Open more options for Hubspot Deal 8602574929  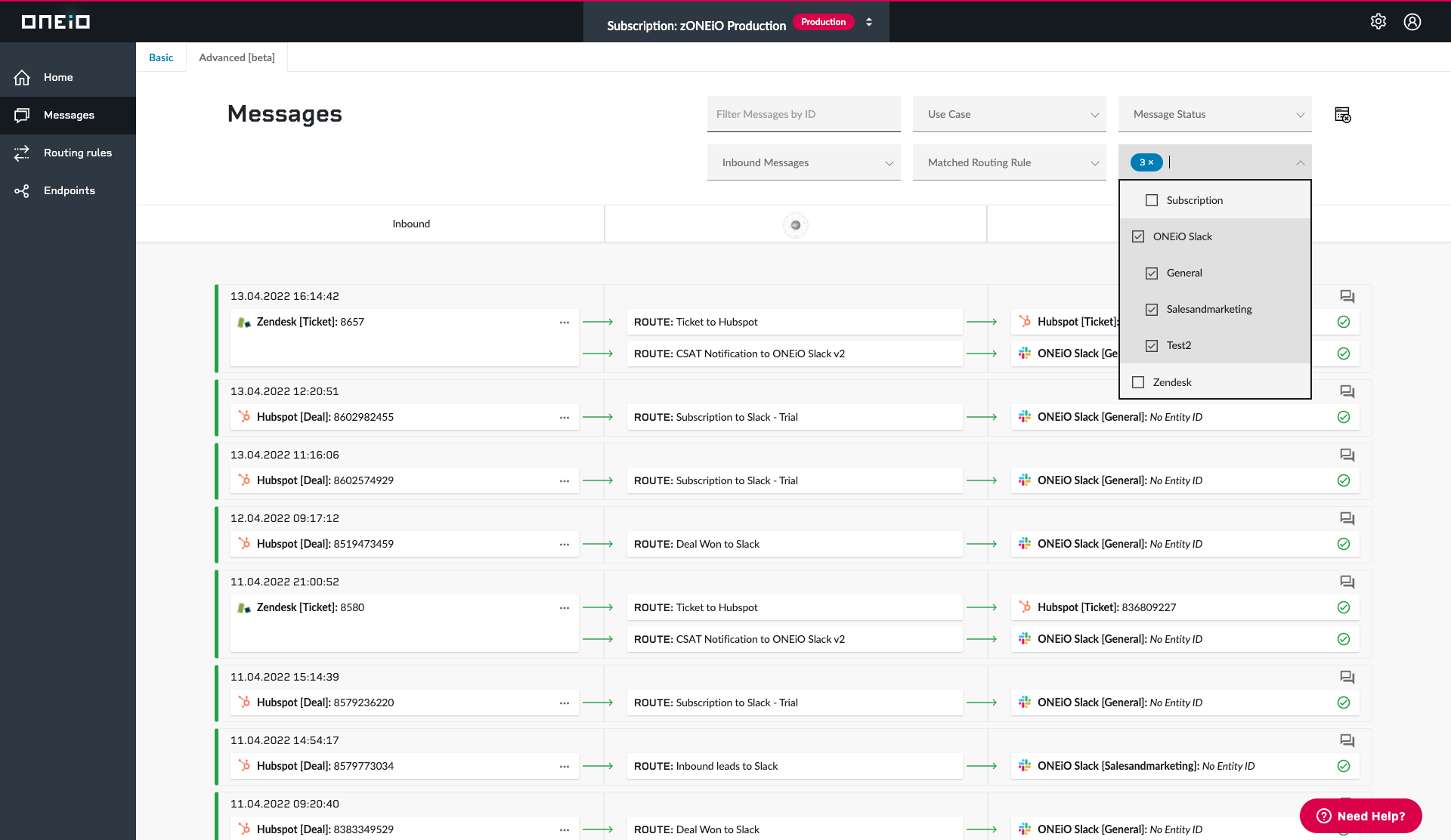(x=565, y=481)
